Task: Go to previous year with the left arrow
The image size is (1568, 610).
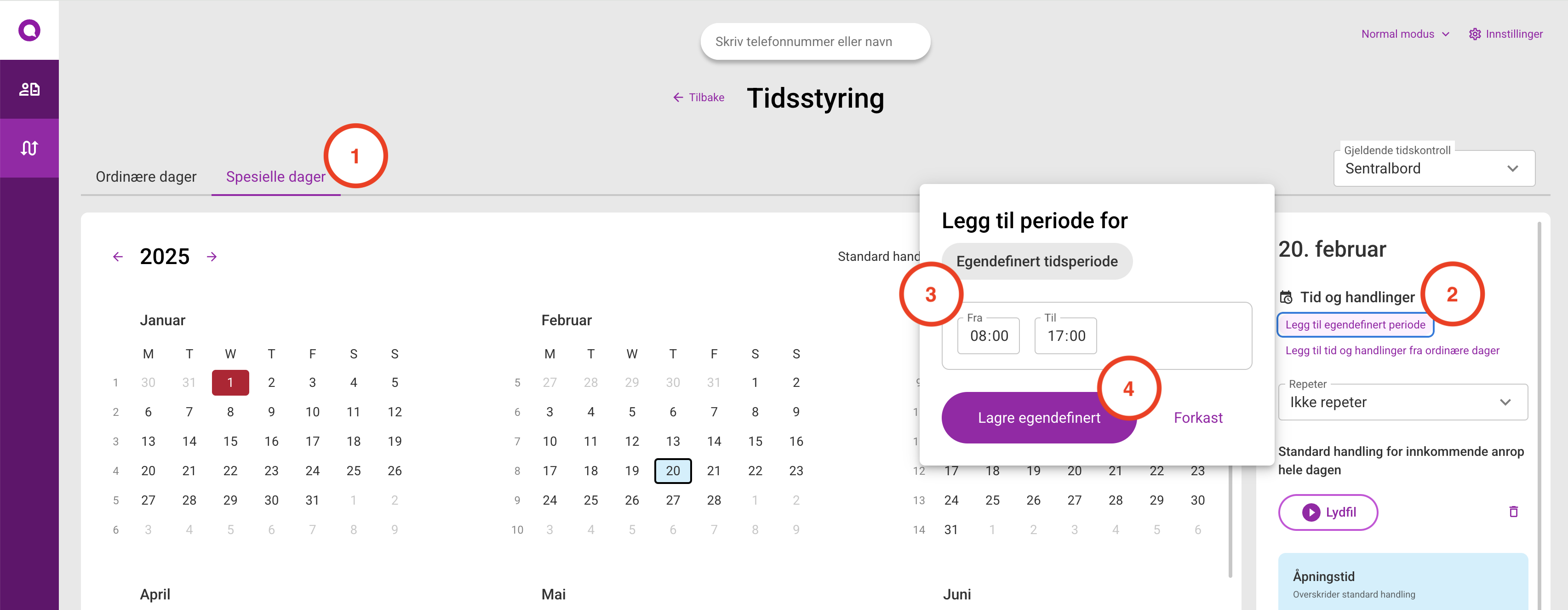Action: [x=117, y=256]
